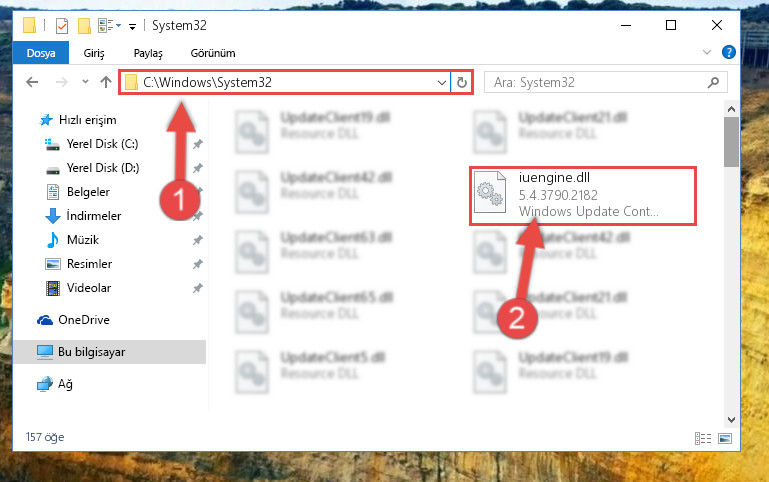
Task: Toggle the pin beside Müzik
Action: pos(198,240)
